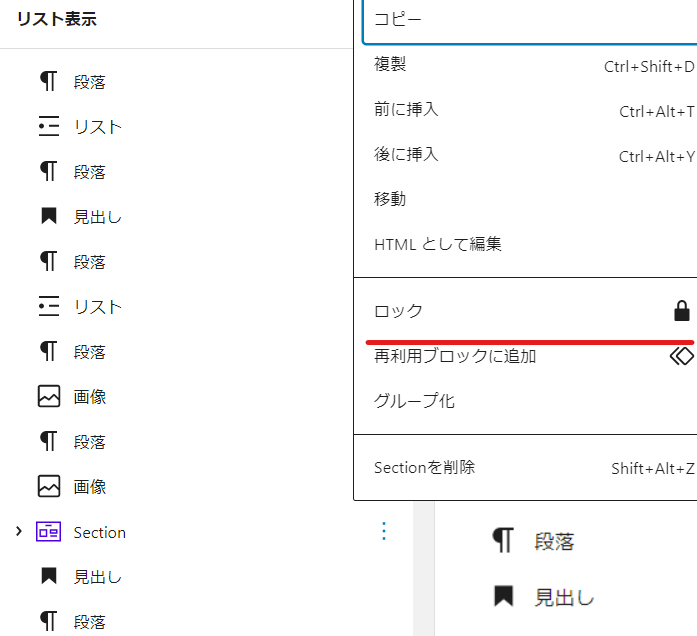The image size is (697, 636).
Task: Click bookmark icon of first 見出し item
Action: (48, 217)
